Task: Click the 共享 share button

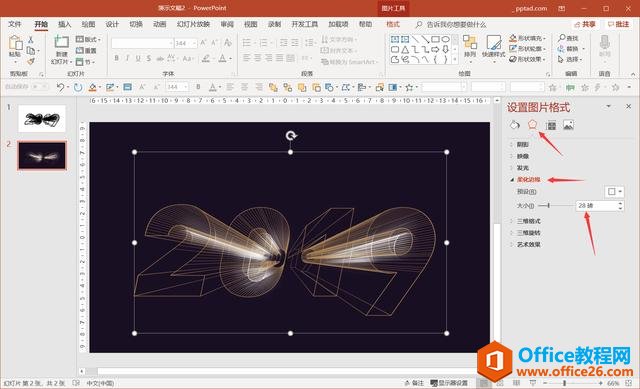Action: tap(584, 24)
